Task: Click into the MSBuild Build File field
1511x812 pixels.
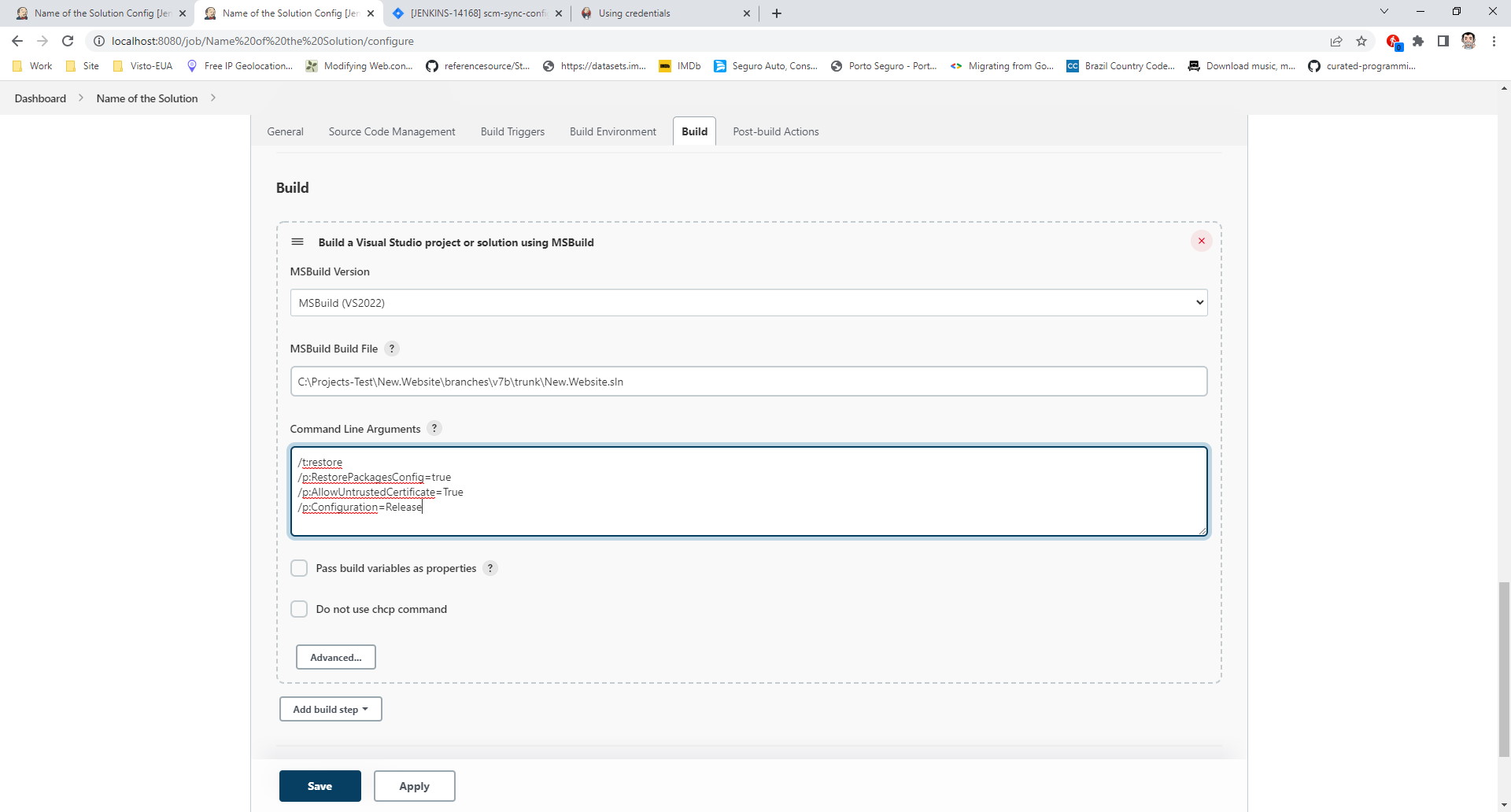Action: tap(748, 382)
